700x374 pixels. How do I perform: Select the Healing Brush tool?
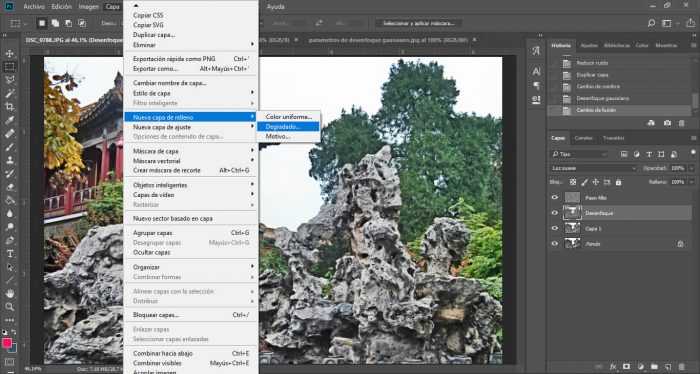pos(9,133)
